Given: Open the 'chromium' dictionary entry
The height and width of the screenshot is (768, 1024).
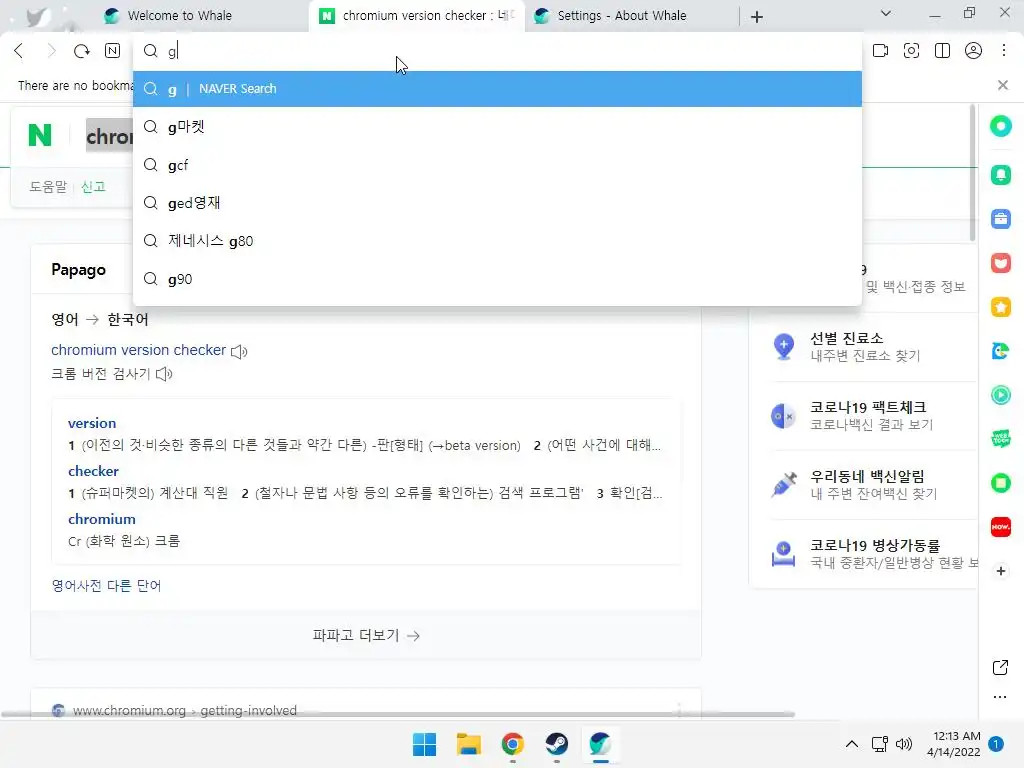Looking at the screenshot, I should (x=102, y=519).
